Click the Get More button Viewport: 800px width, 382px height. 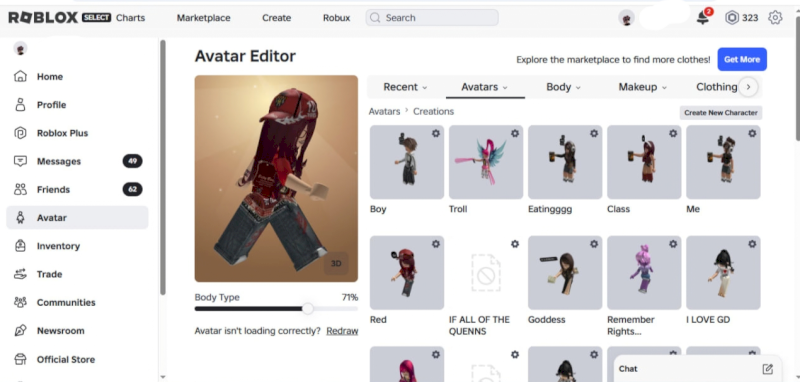[742, 59]
